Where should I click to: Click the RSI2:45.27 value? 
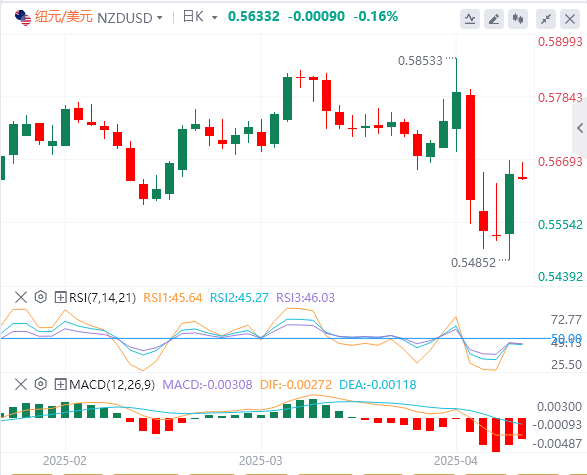(x=239, y=298)
